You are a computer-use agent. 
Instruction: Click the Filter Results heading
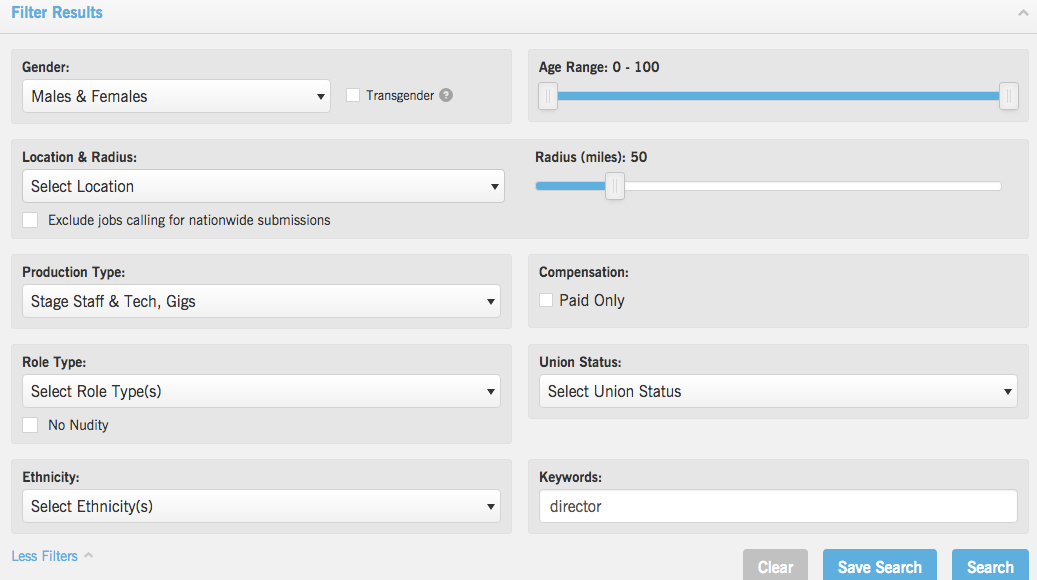pyautogui.click(x=57, y=13)
